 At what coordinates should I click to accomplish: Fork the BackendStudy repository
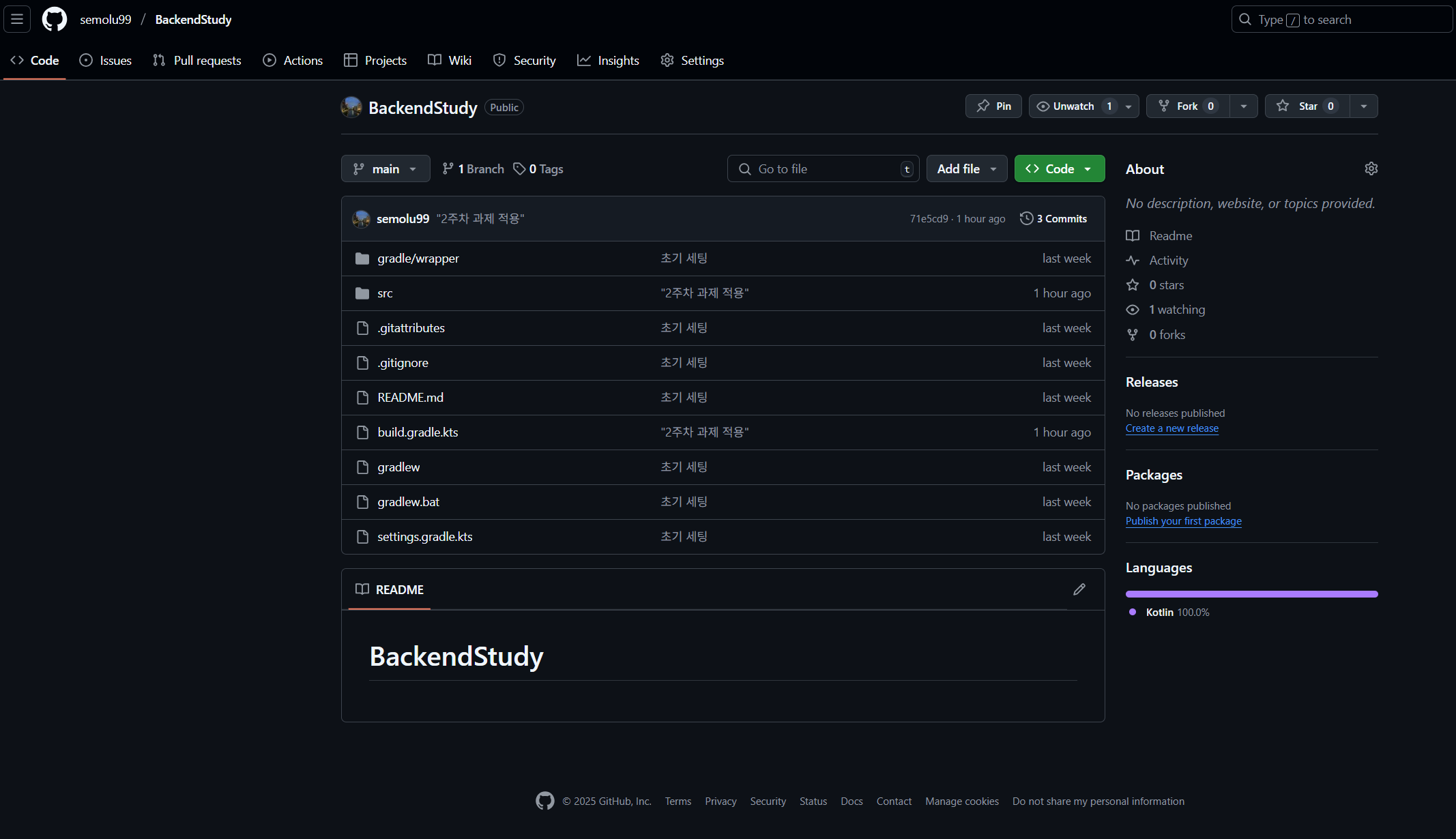point(1188,106)
